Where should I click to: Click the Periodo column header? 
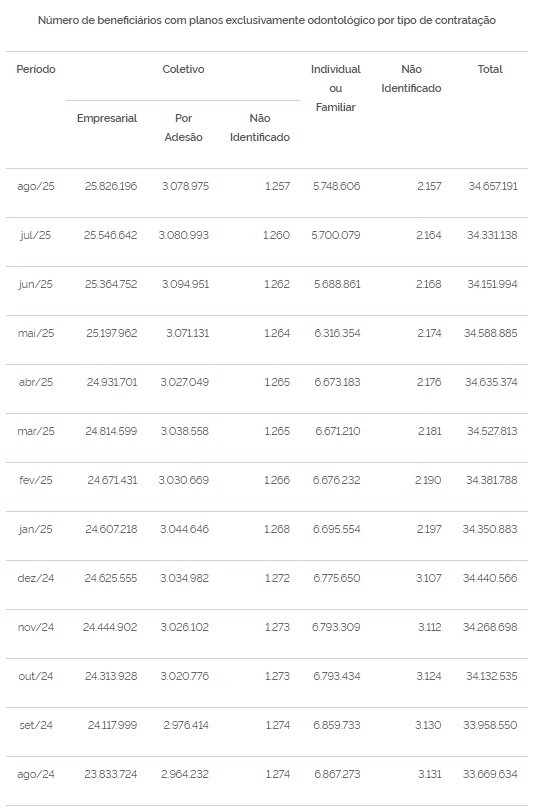coord(36,69)
